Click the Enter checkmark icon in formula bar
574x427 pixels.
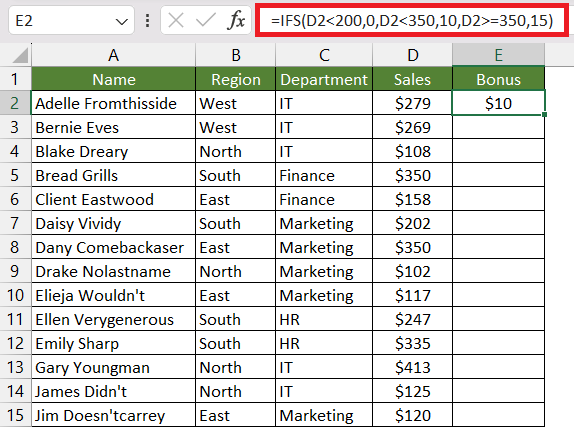click(x=205, y=20)
